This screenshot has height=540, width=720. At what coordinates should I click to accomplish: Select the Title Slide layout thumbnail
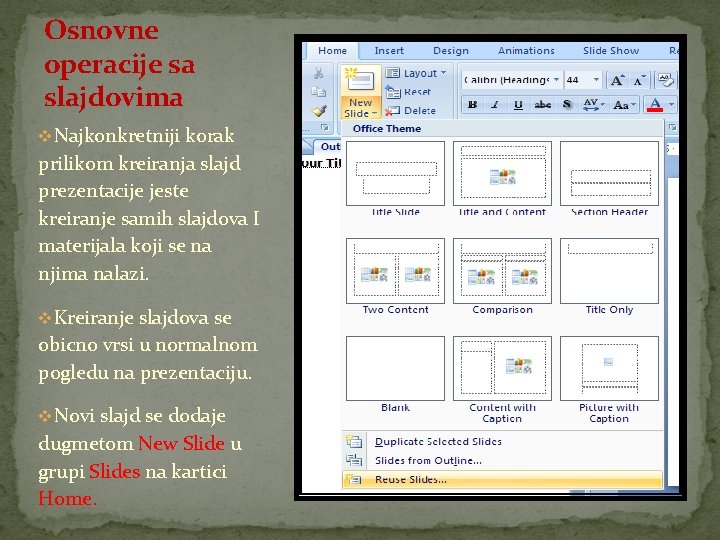[x=395, y=174]
